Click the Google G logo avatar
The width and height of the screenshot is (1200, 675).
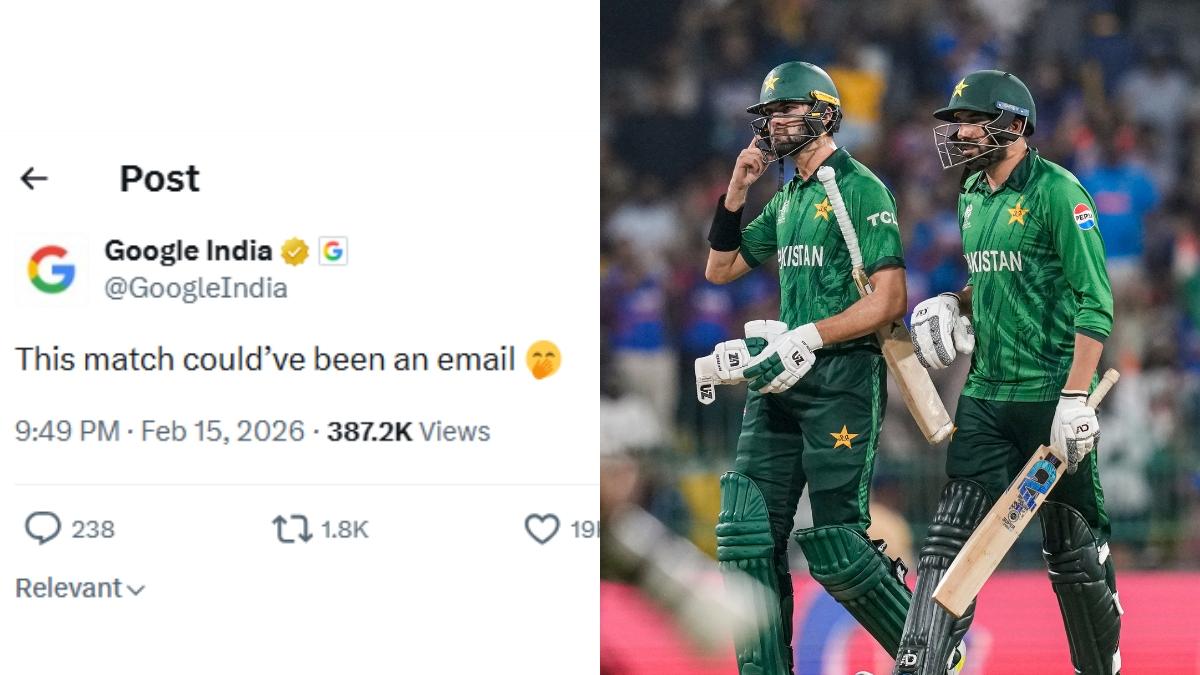pyautogui.click(x=50, y=268)
